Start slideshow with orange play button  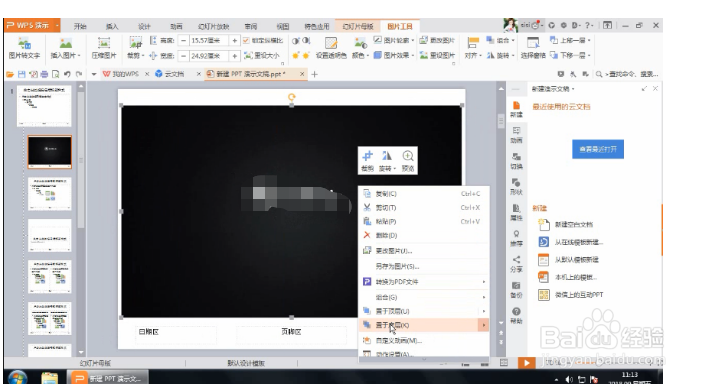tap(526, 363)
